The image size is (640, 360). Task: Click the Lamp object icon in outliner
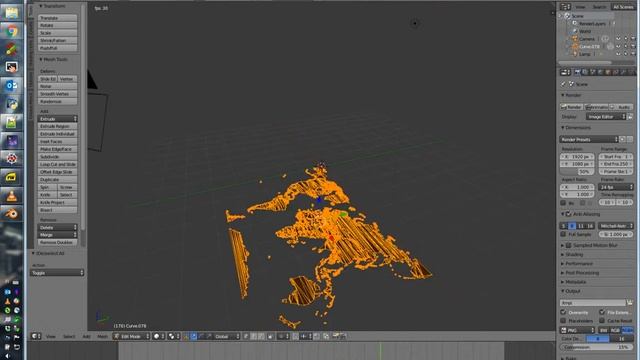(575, 54)
